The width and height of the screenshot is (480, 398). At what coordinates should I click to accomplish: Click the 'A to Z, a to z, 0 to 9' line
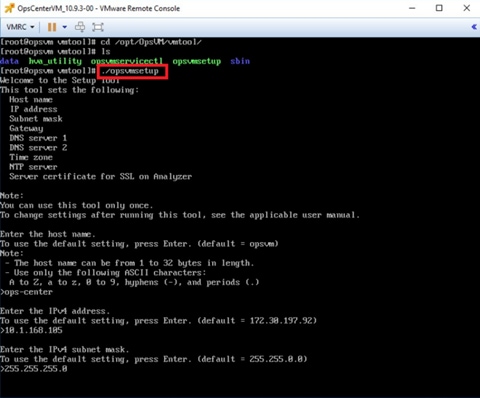[134, 282]
